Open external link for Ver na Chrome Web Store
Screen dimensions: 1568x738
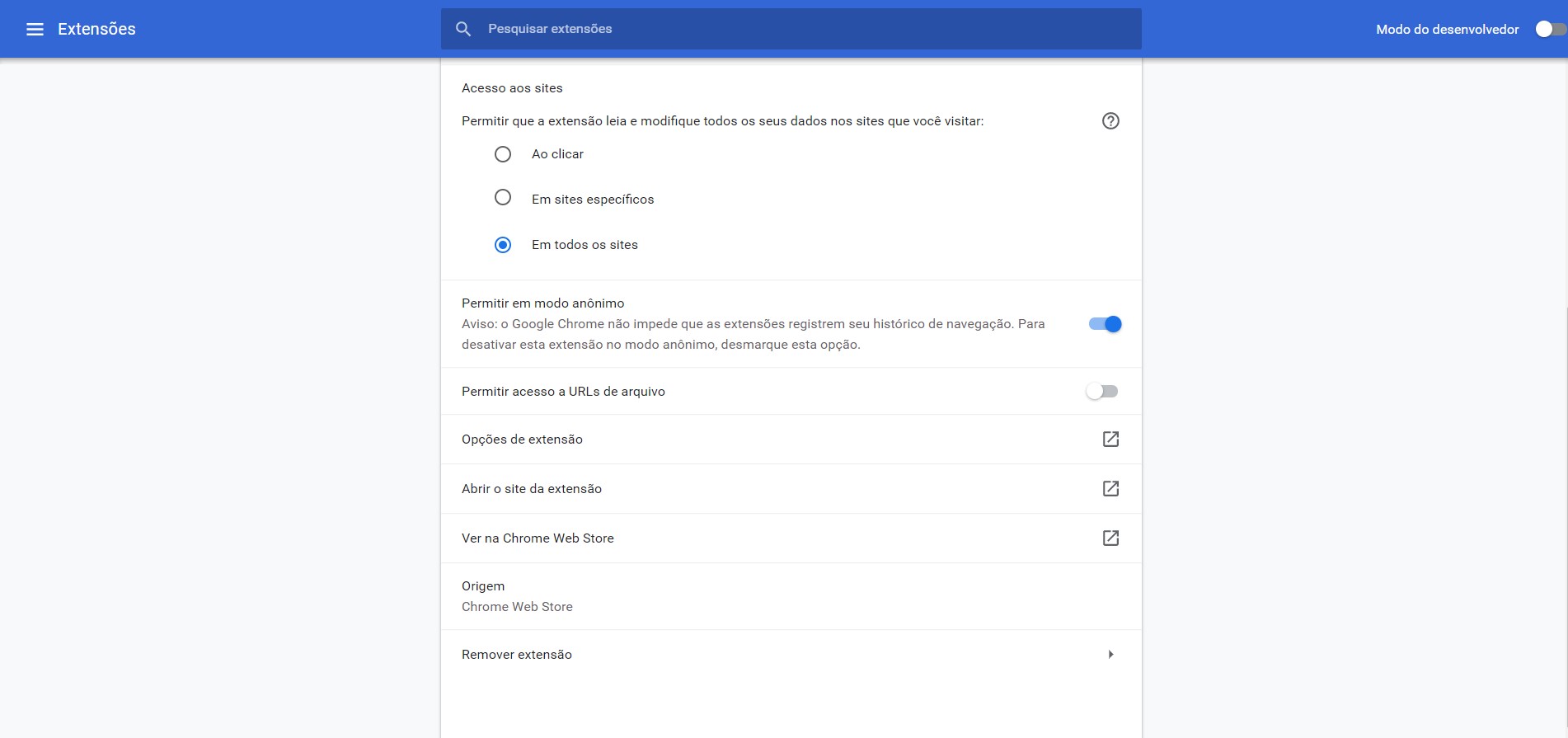tap(1110, 538)
